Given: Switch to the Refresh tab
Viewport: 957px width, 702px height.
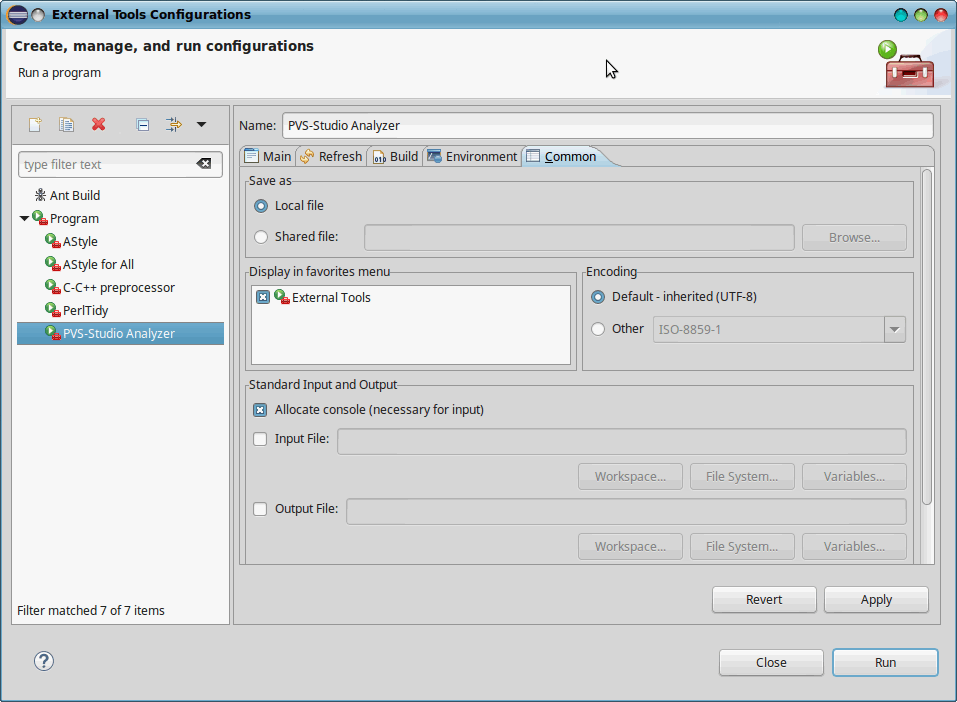Looking at the screenshot, I should point(332,156).
